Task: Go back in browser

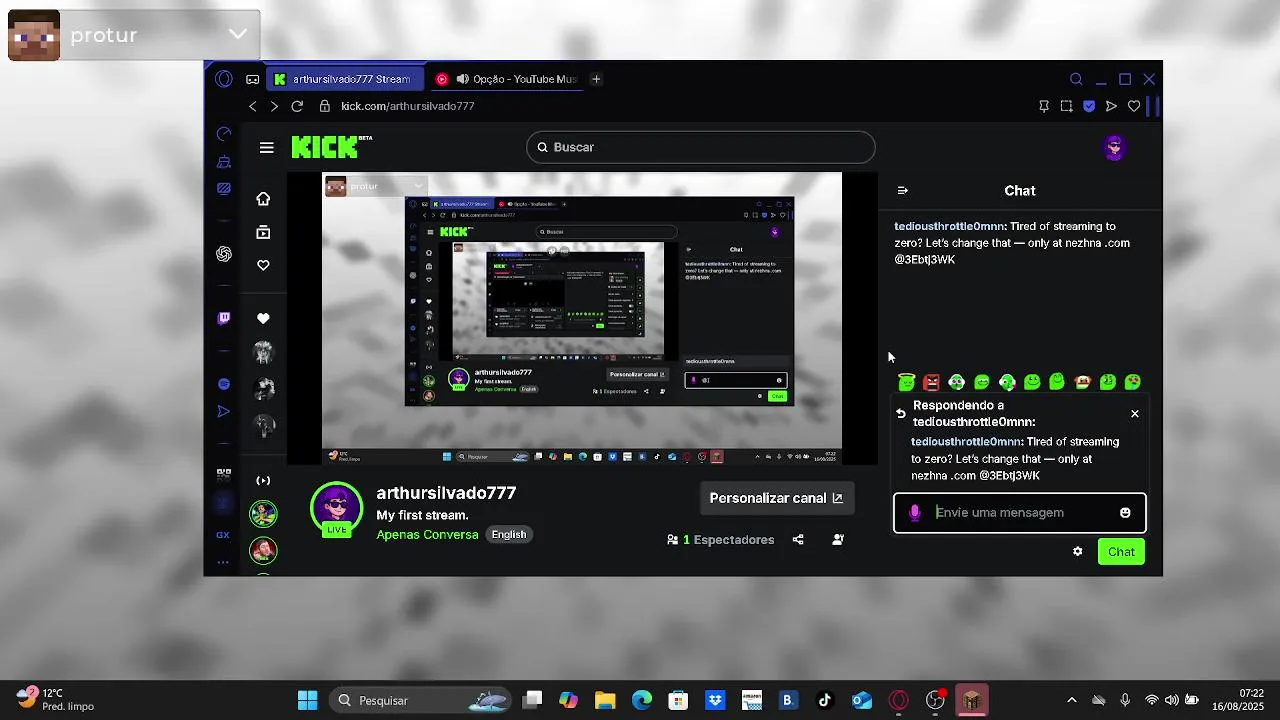Action: 252,106
